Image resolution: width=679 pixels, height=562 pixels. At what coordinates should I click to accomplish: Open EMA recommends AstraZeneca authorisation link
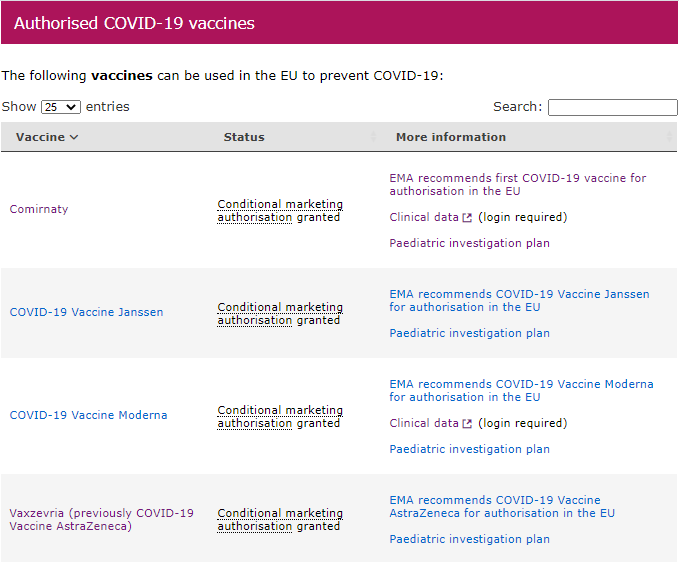click(x=502, y=507)
